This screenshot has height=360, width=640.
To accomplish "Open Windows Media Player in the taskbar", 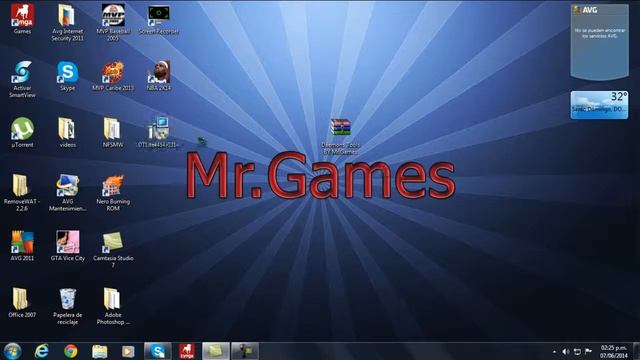I will pos(128,351).
